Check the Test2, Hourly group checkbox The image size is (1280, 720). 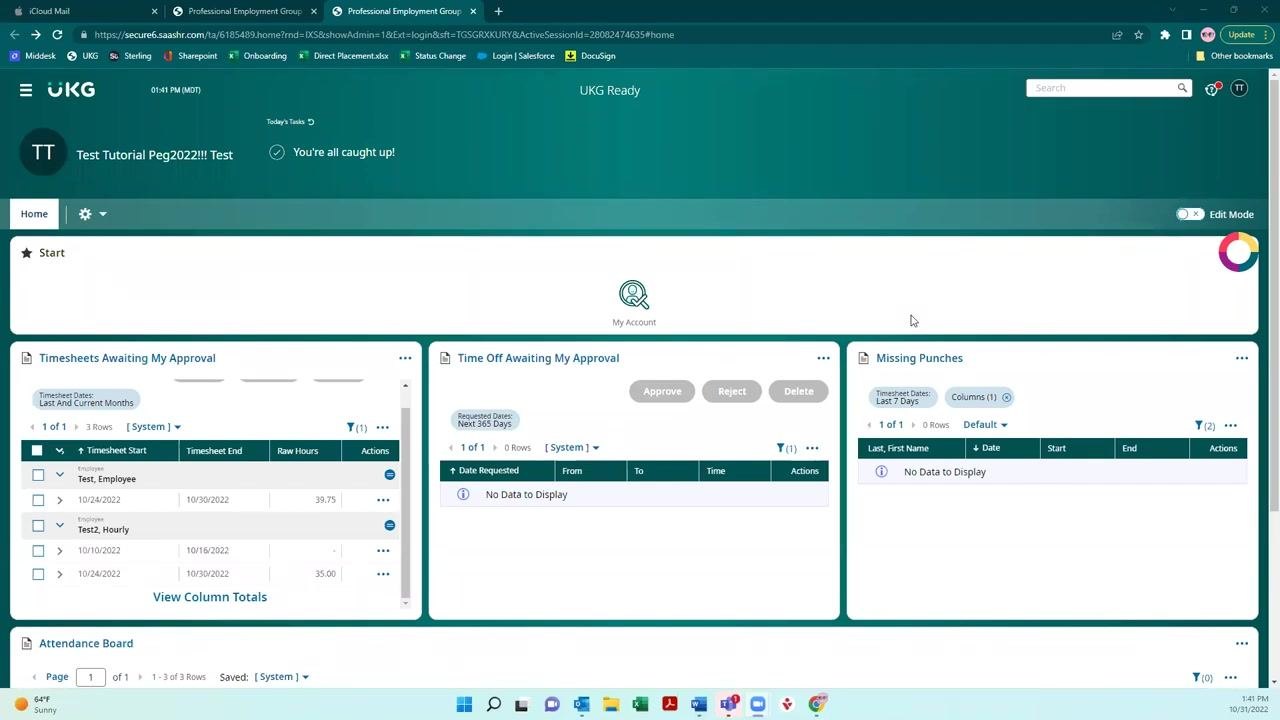pyautogui.click(x=38, y=526)
